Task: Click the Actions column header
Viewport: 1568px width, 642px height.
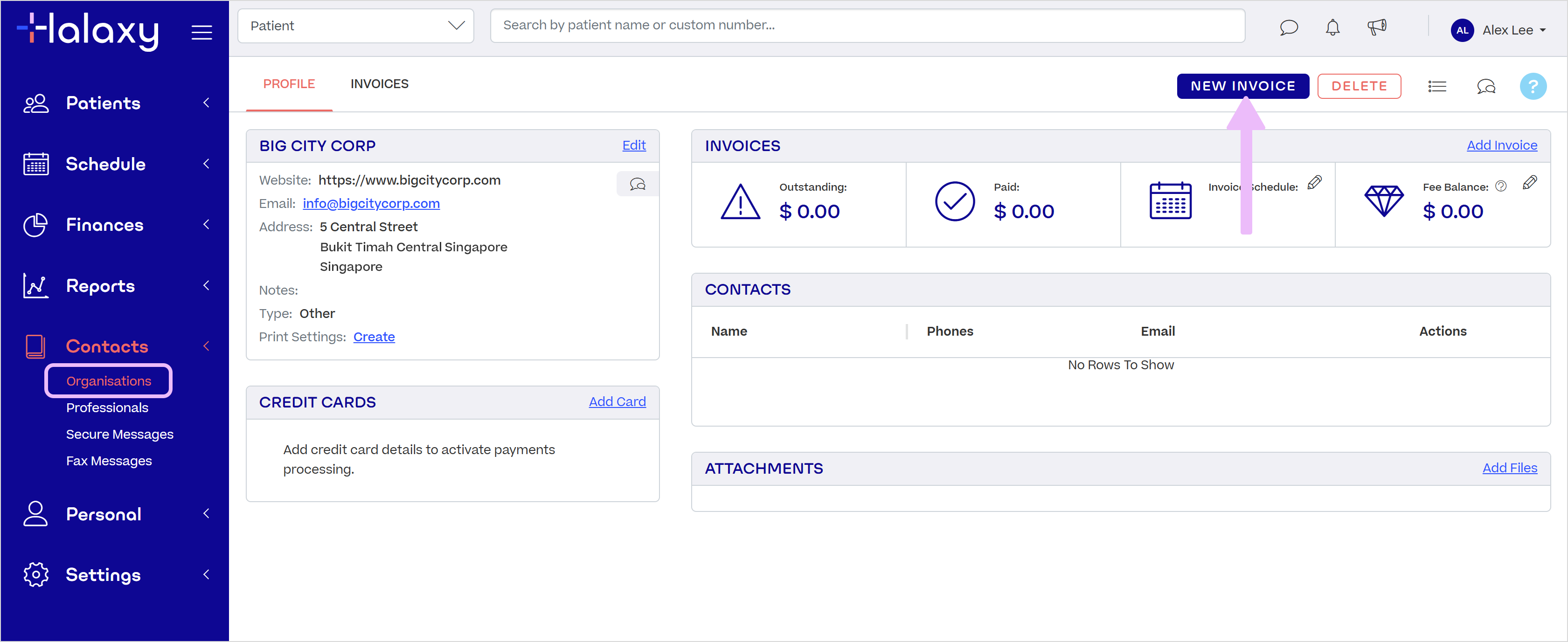Action: coord(1443,331)
